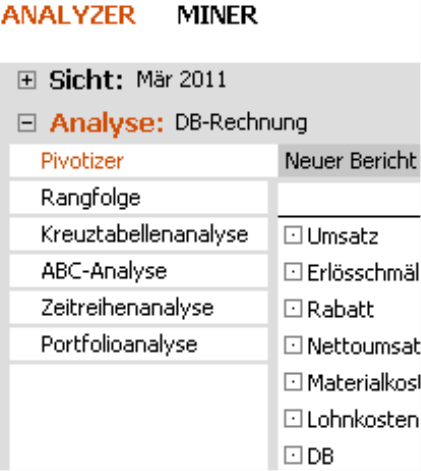The height and width of the screenshot is (471, 421).
Task: Expand the DB node icon
Action: [x=293, y=455]
